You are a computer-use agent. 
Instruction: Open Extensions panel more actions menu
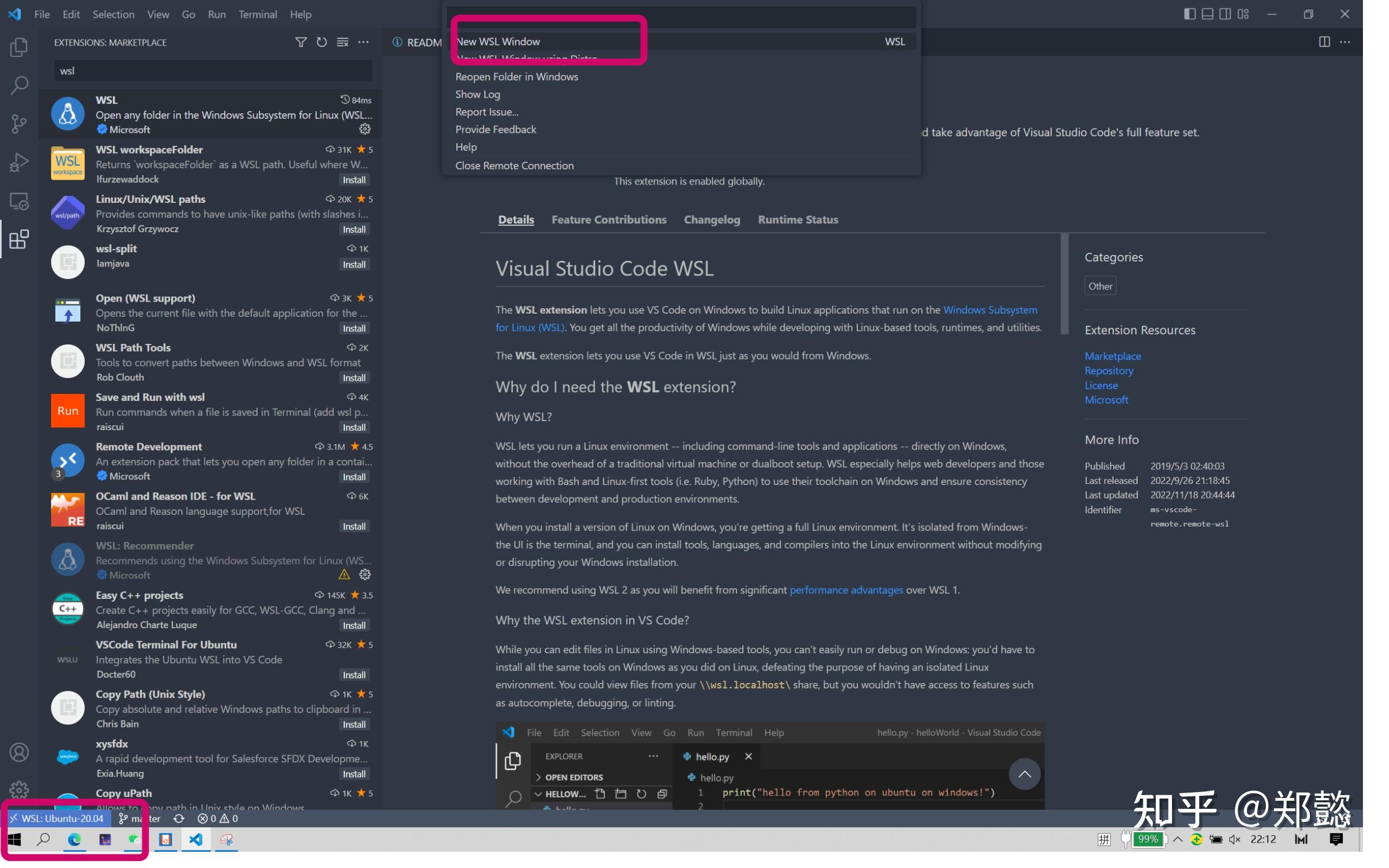click(x=364, y=42)
